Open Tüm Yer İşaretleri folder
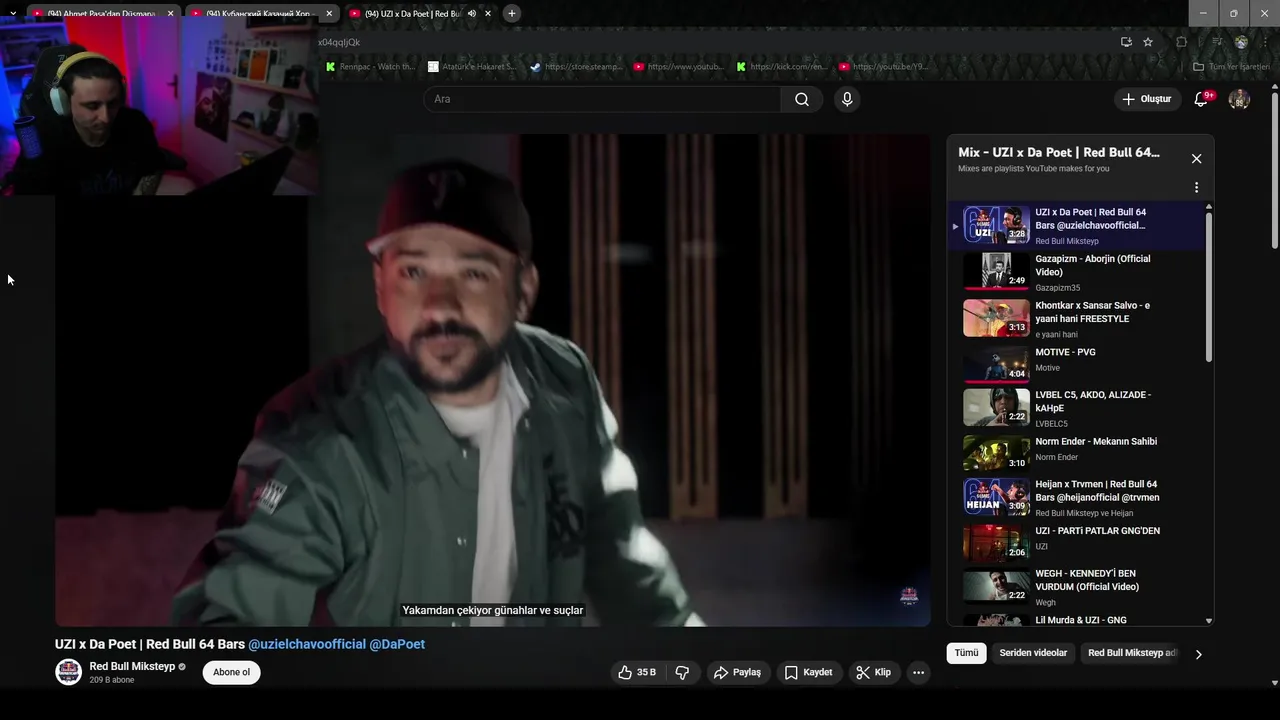This screenshot has height=720, width=1280. 1232,67
